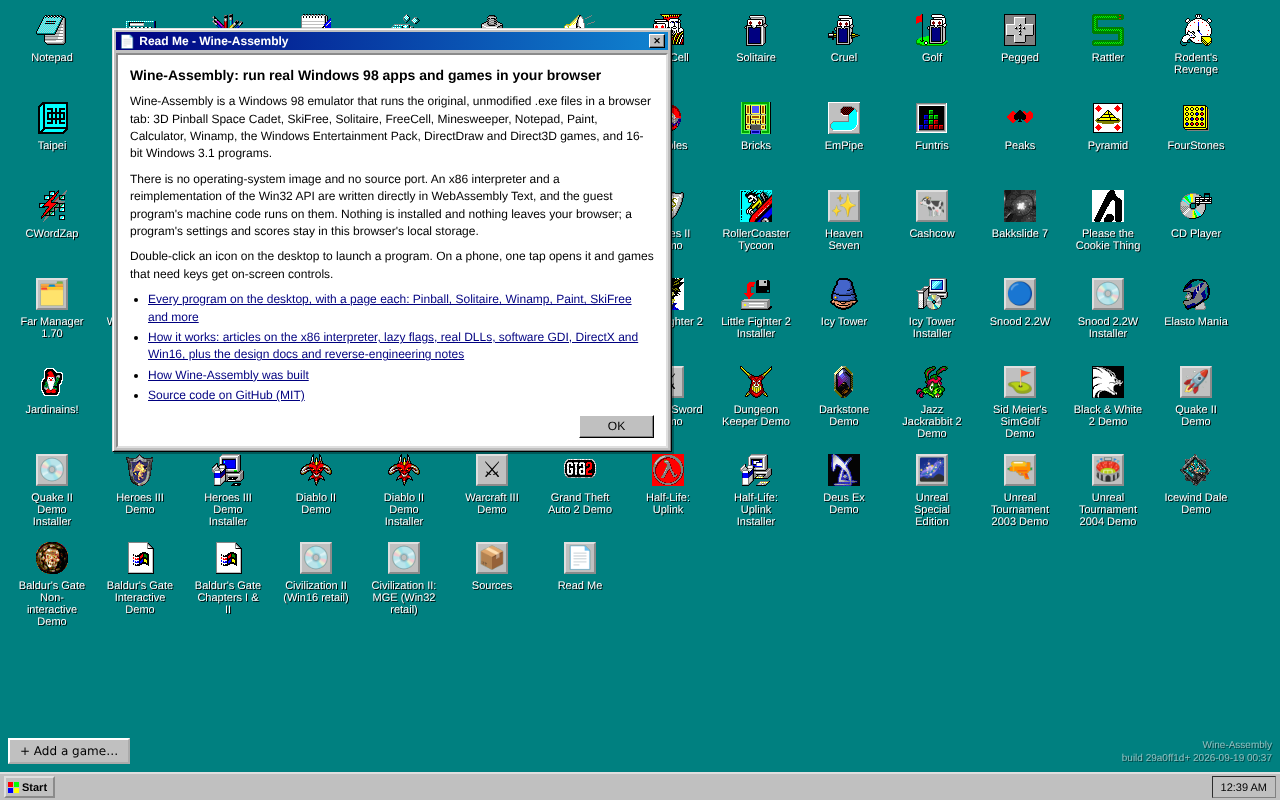
Task: Follow the 'How it works' articles link
Action: [393, 345]
